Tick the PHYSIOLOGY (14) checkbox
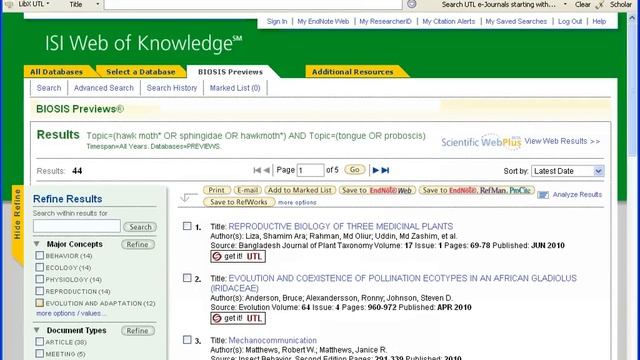 tap(40, 279)
